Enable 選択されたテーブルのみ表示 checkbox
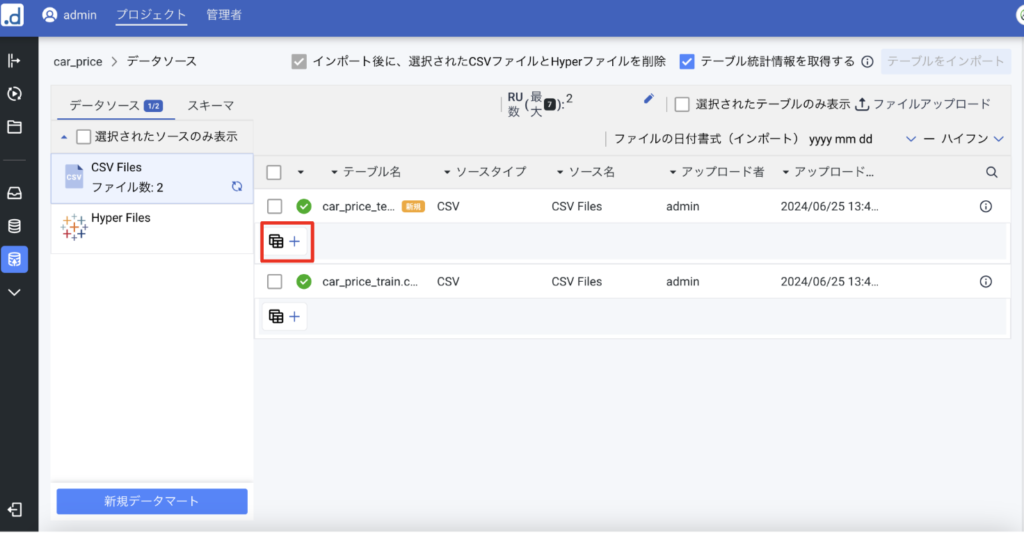The width and height of the screenshot is (1024, 533). [x=682, y=104]
